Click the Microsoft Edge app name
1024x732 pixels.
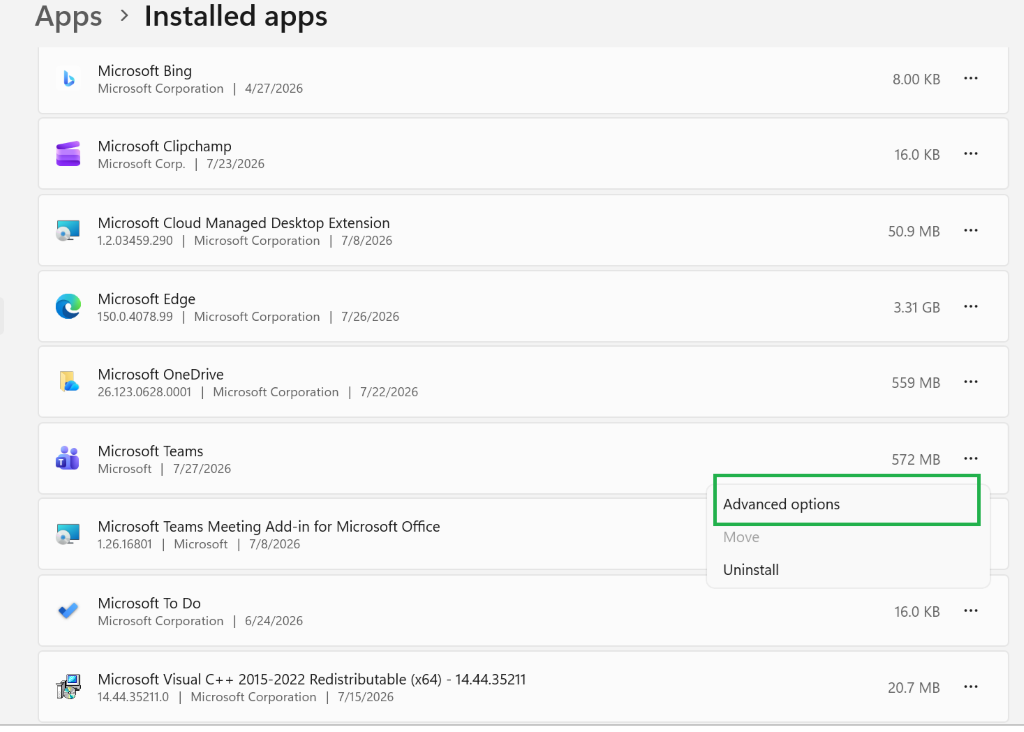tap(146, 299)
